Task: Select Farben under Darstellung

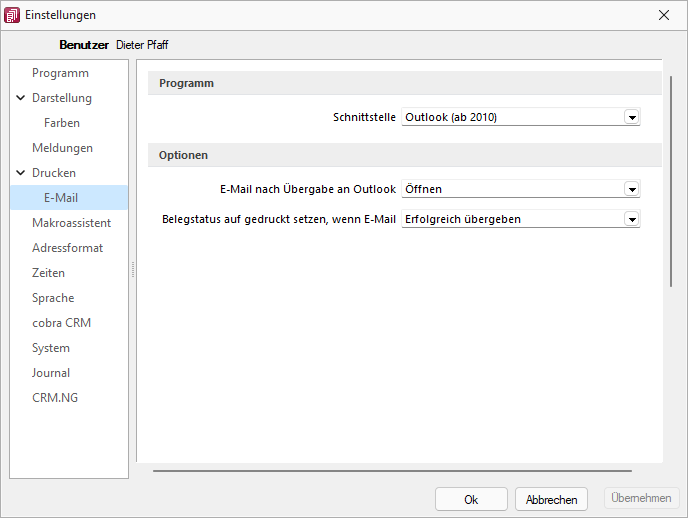Action: [x=62, y=123]
